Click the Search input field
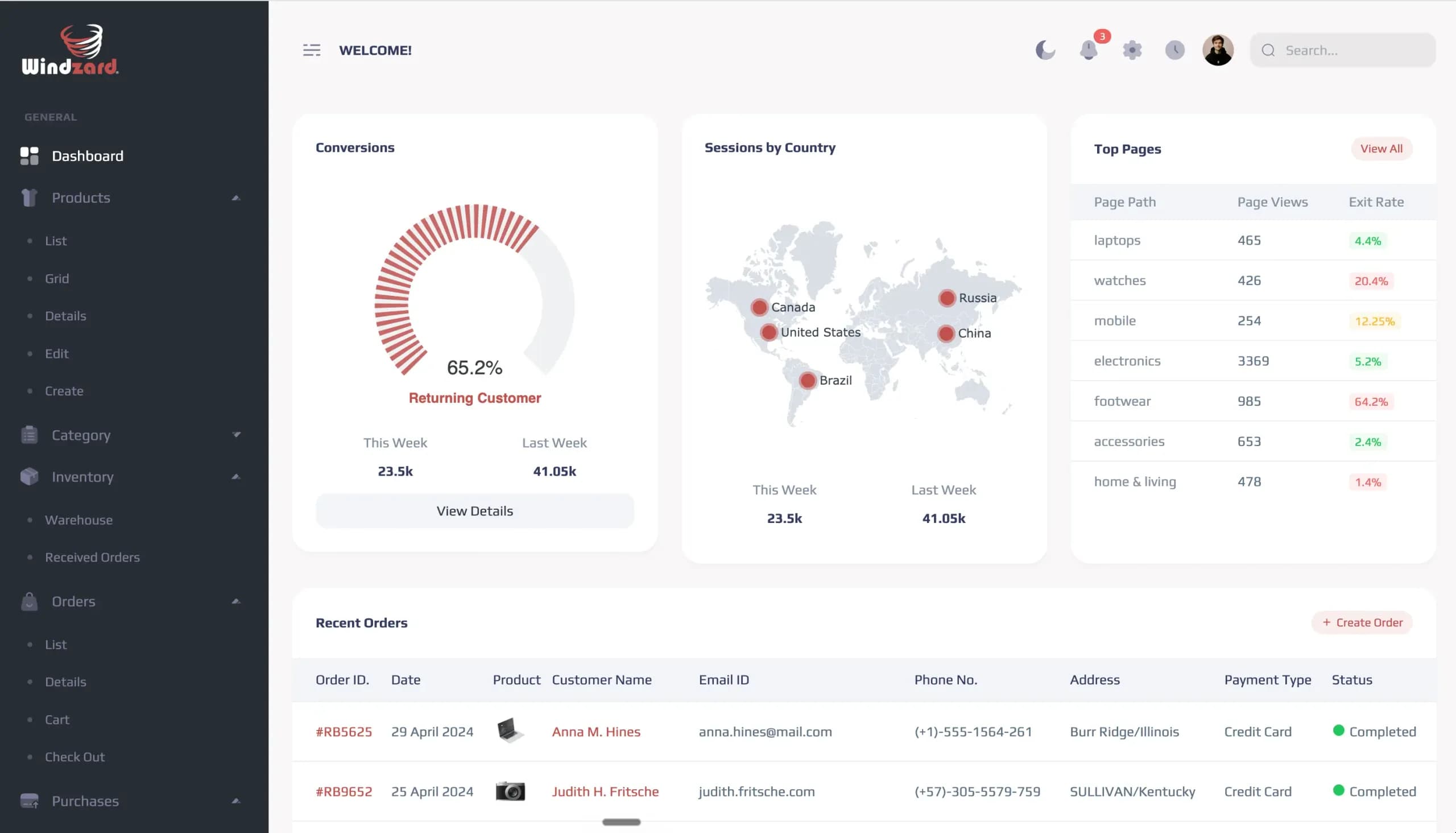Screen dimensions: 1456x833 click(1343, 50)
